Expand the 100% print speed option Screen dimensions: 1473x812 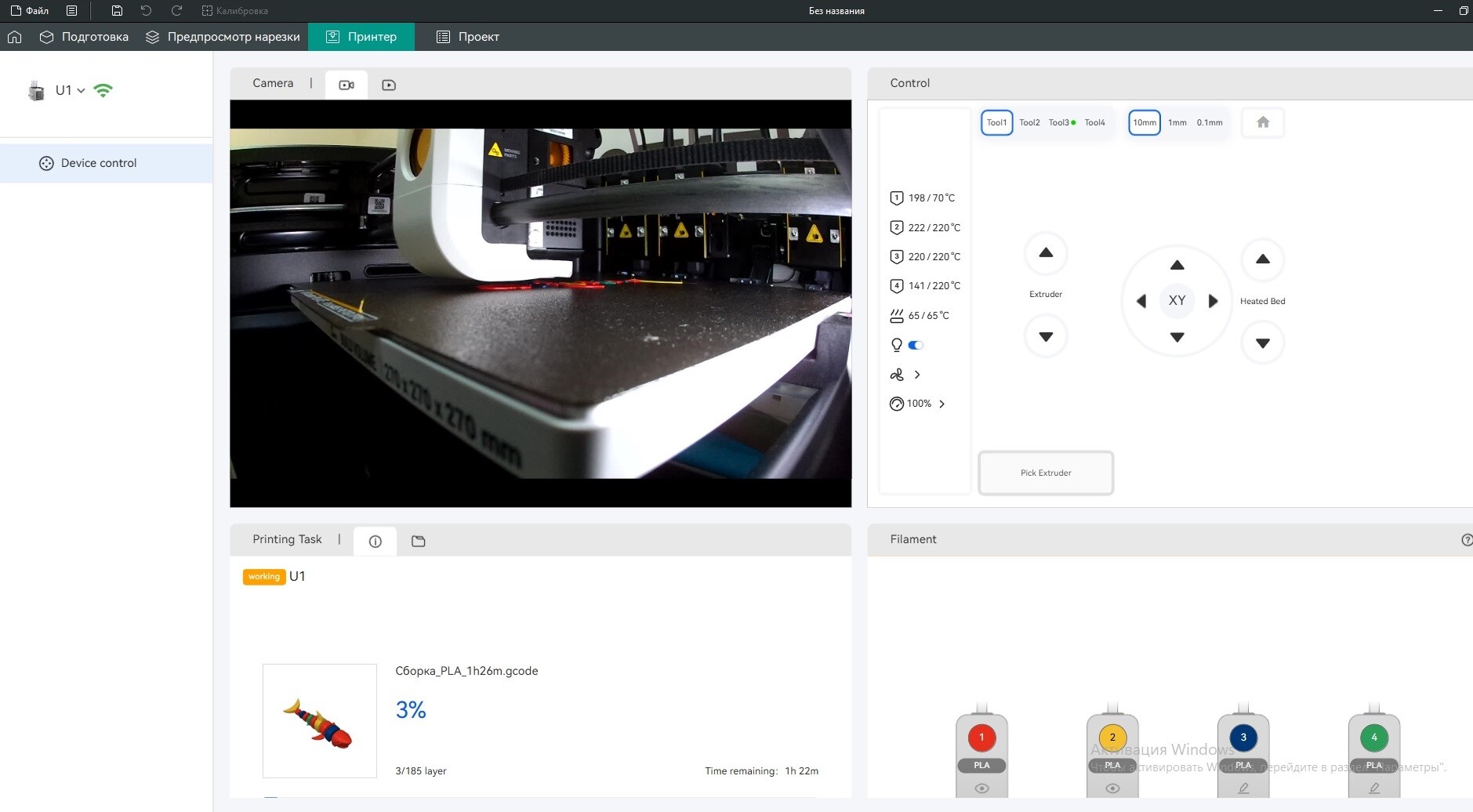pyautogui.click(x=941, y=404)
